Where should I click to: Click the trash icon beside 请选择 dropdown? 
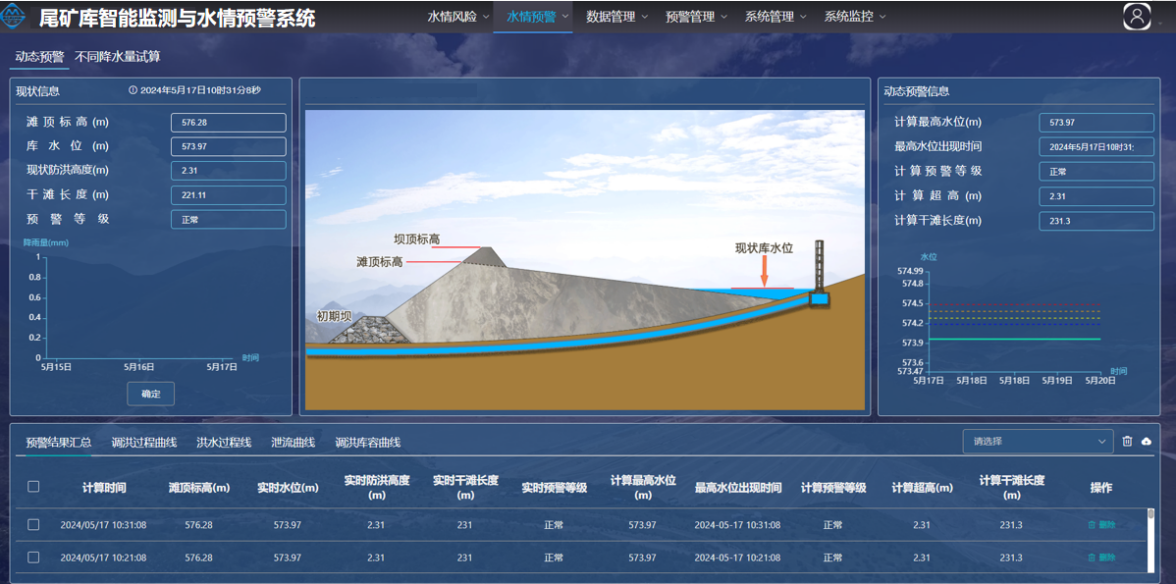coord(1127,441)
